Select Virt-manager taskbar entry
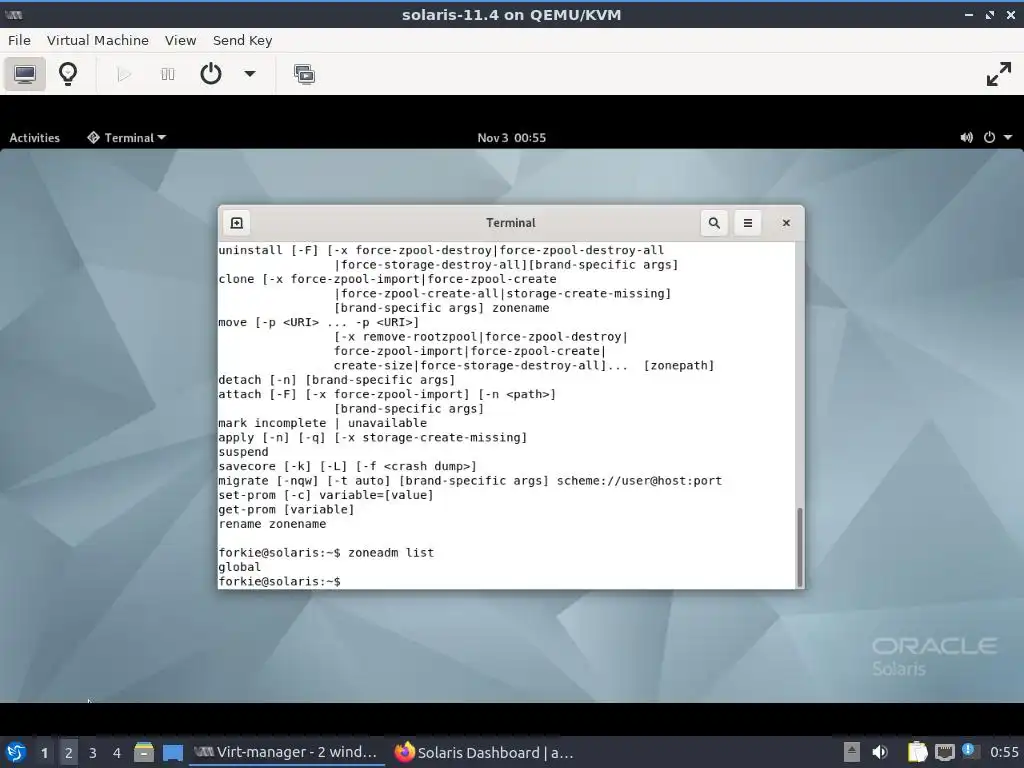The image size is (1024, 768). coord(287,752)
